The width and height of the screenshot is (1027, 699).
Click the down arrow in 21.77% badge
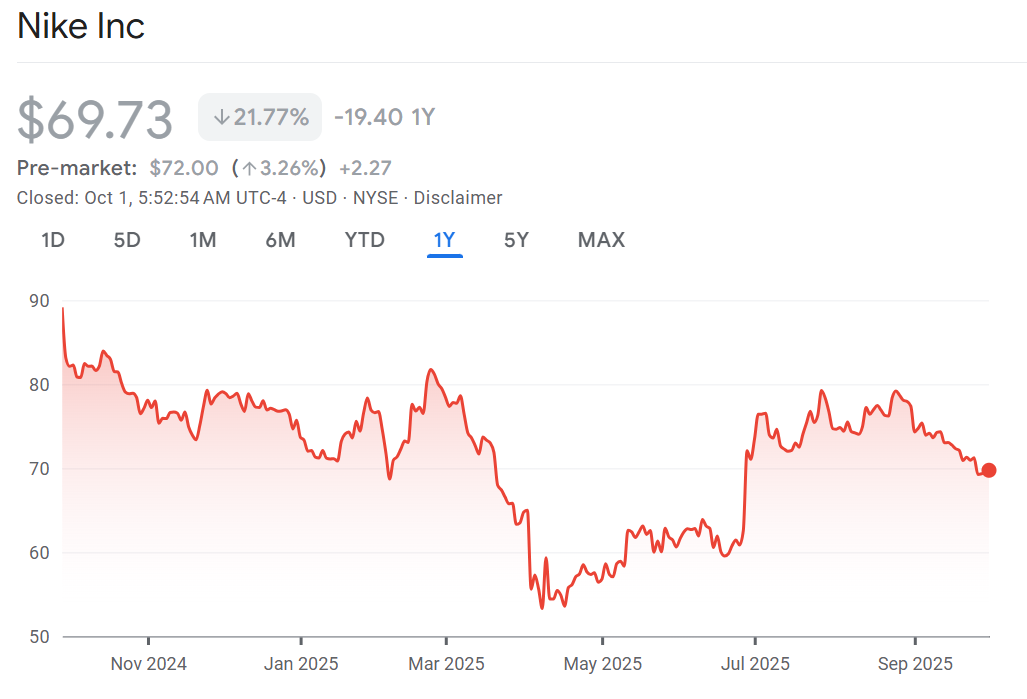221,118
